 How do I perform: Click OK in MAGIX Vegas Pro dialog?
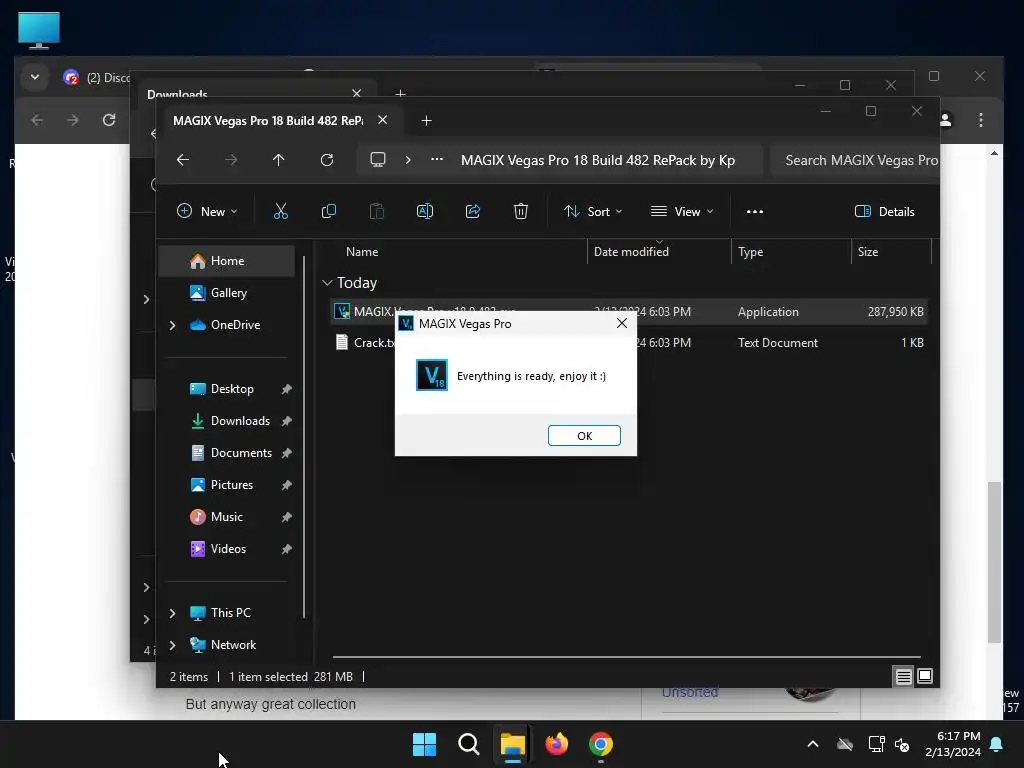[x=584, y=436]
